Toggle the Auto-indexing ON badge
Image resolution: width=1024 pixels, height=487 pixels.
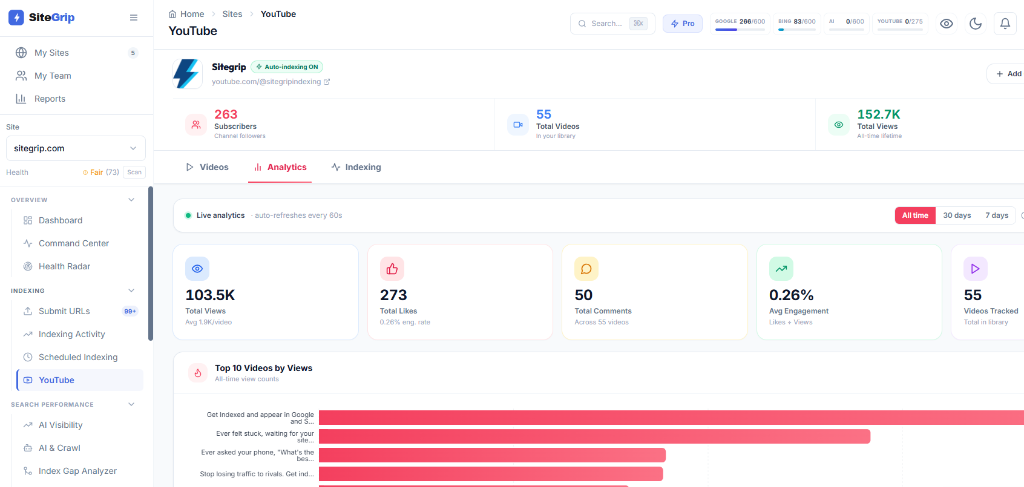pos(287,67)
